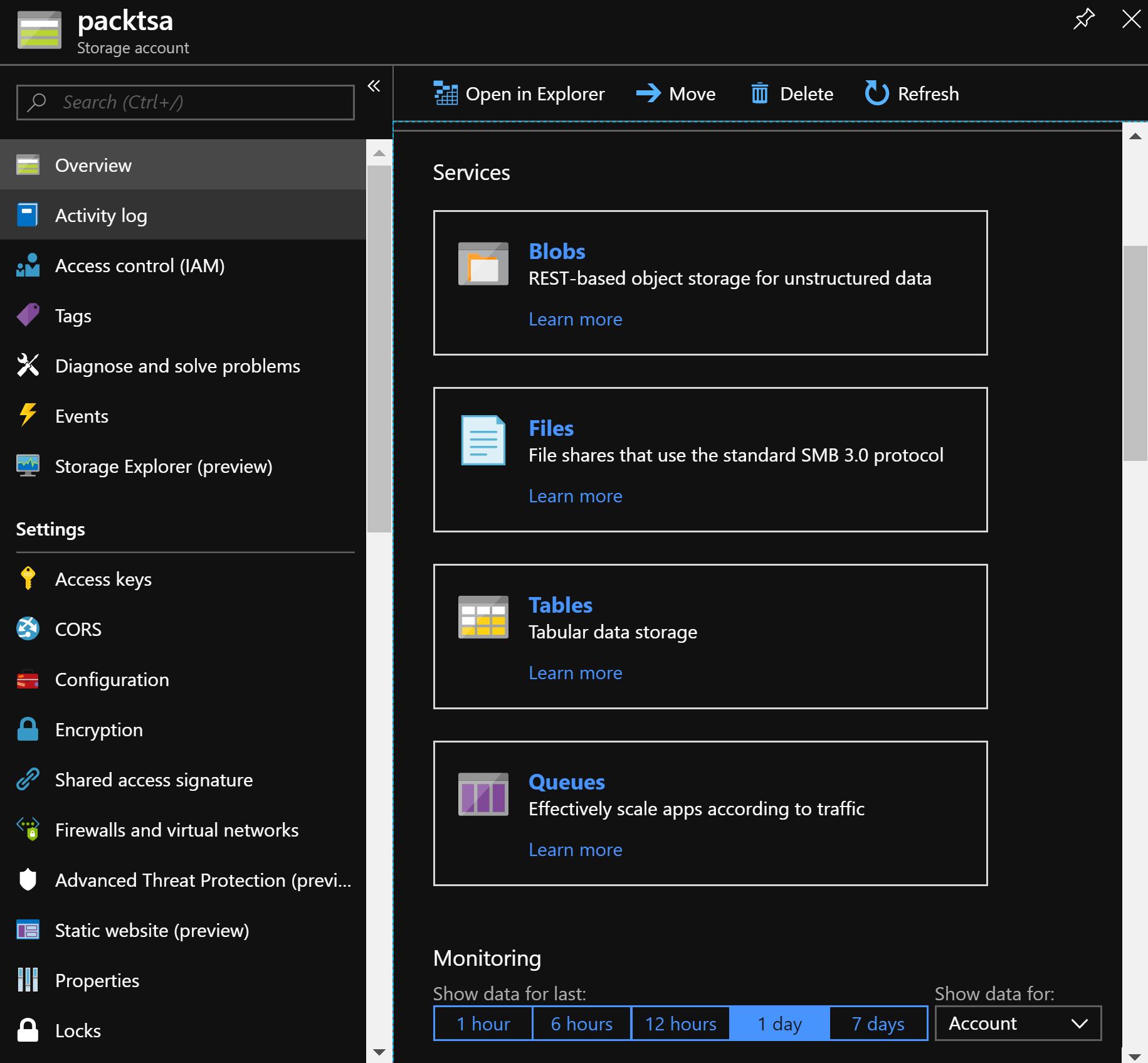This screenshot has height=1063, width=1148.
Task: Click the Move arrow icon
Action: [x=648, y=93]
